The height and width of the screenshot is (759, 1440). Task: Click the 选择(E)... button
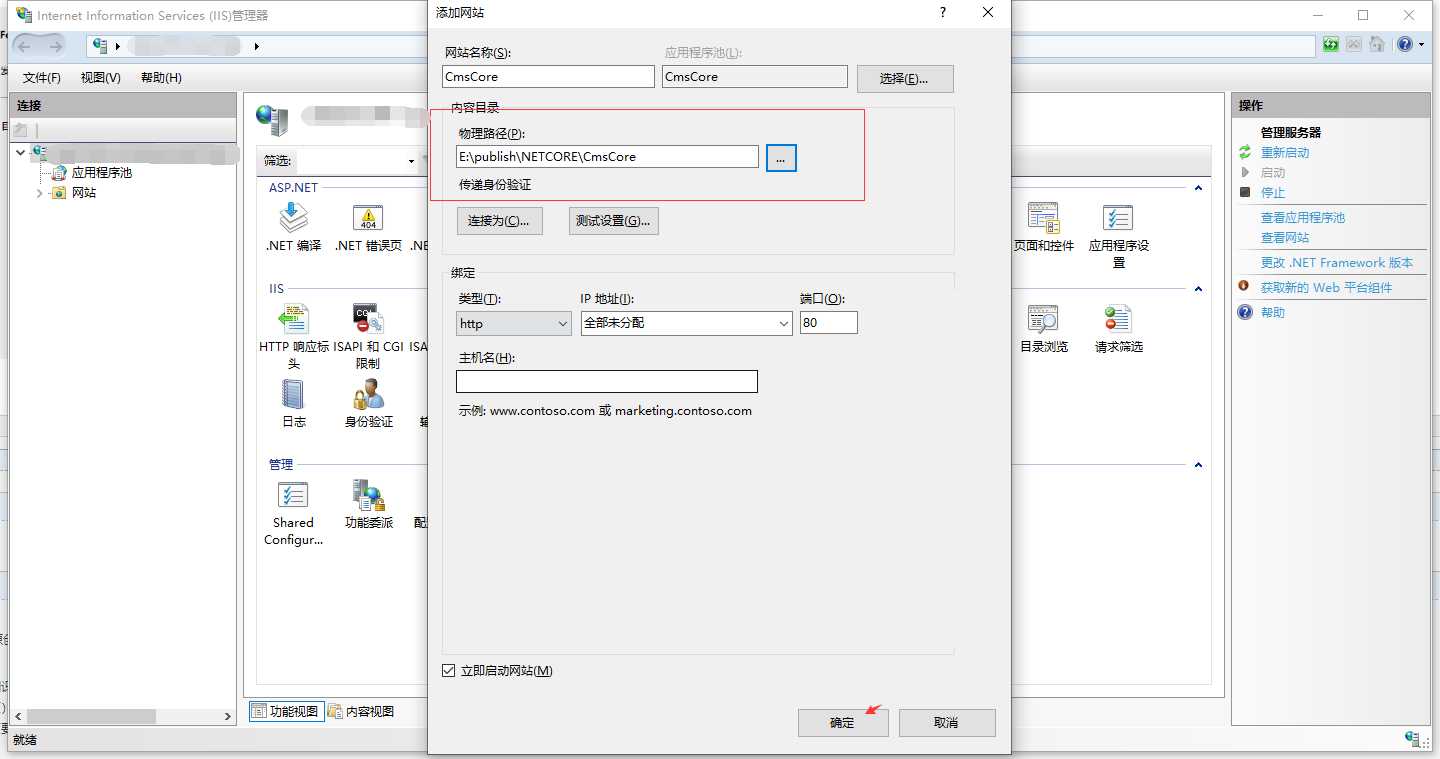(x=905, y=78)
